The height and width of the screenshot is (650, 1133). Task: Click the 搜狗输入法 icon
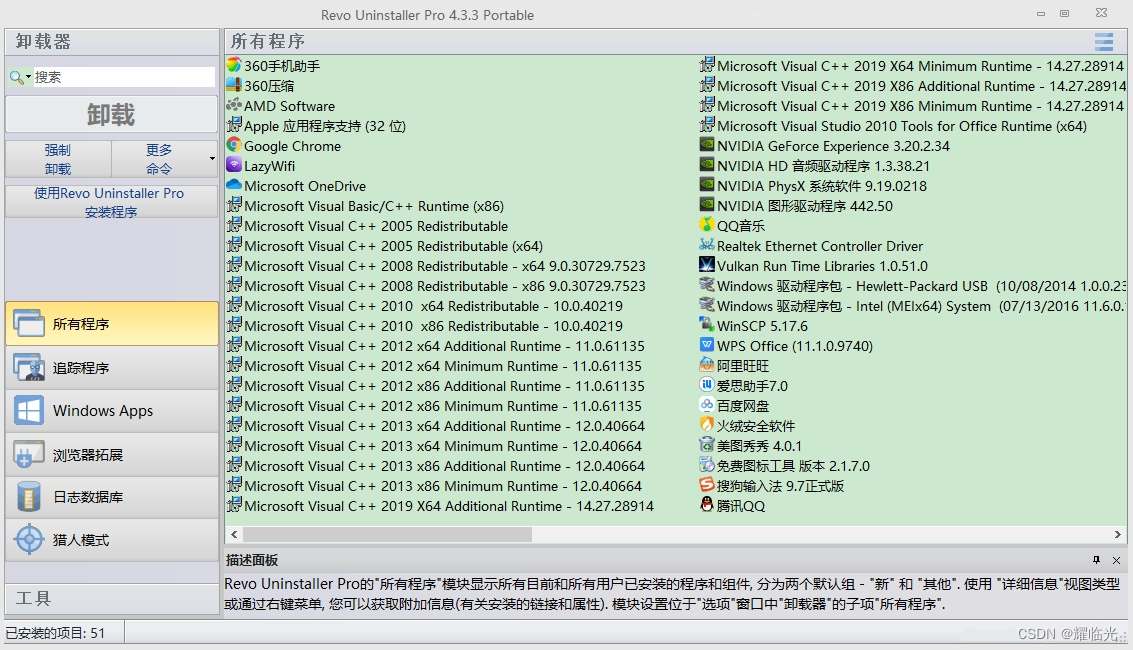pos(707,485)
